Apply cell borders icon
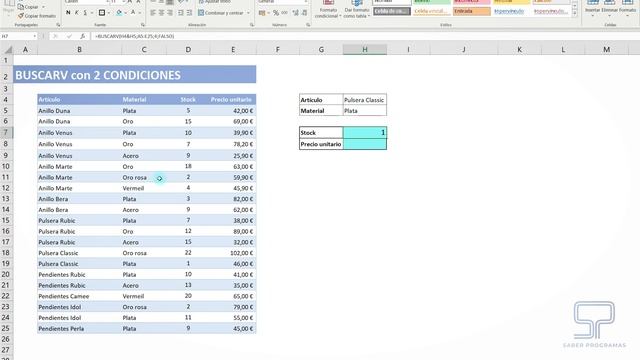Viewport: 640px width, 360px height. [102, 13]
